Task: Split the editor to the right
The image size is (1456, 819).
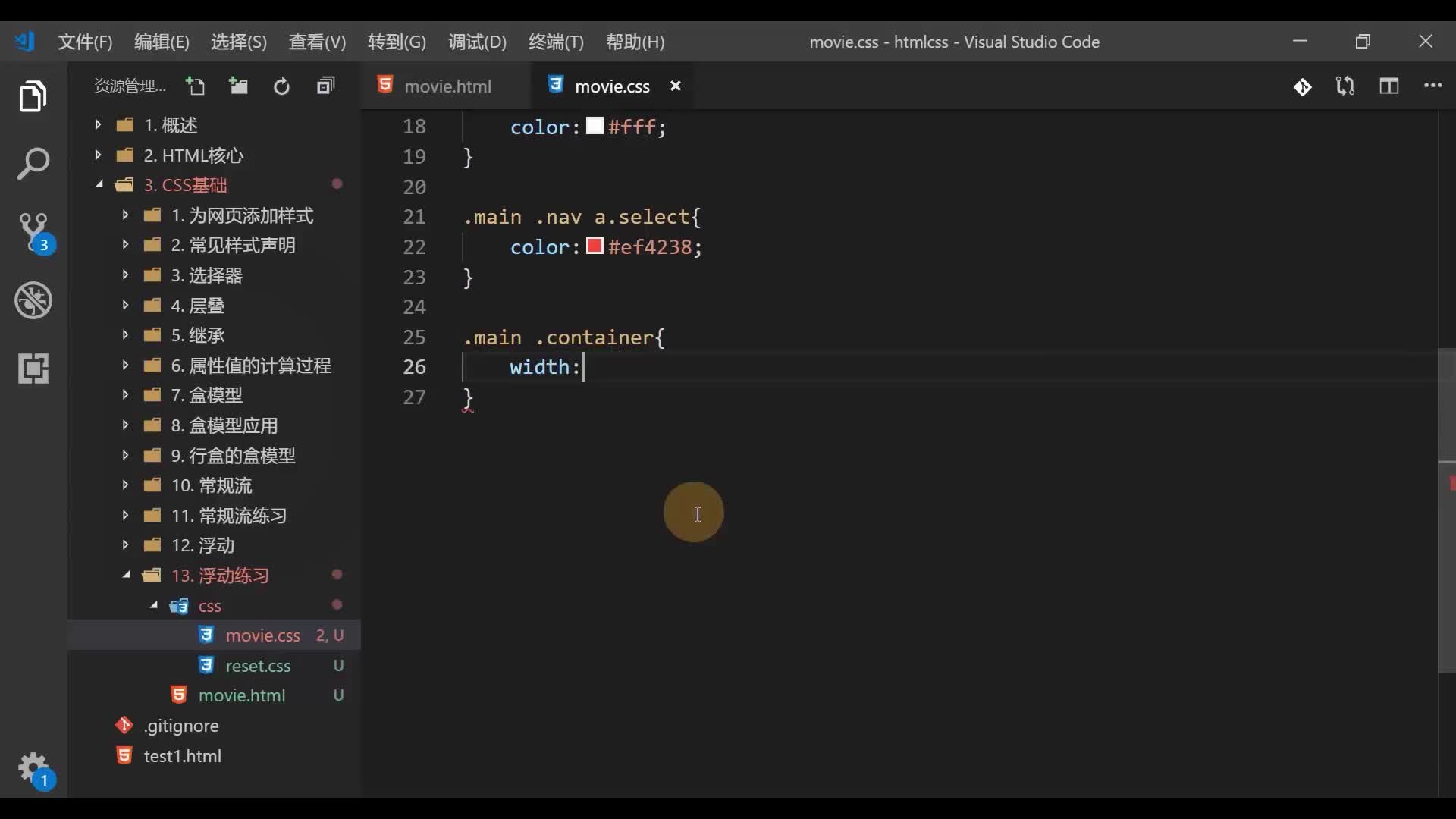Action: point(1389,86)
